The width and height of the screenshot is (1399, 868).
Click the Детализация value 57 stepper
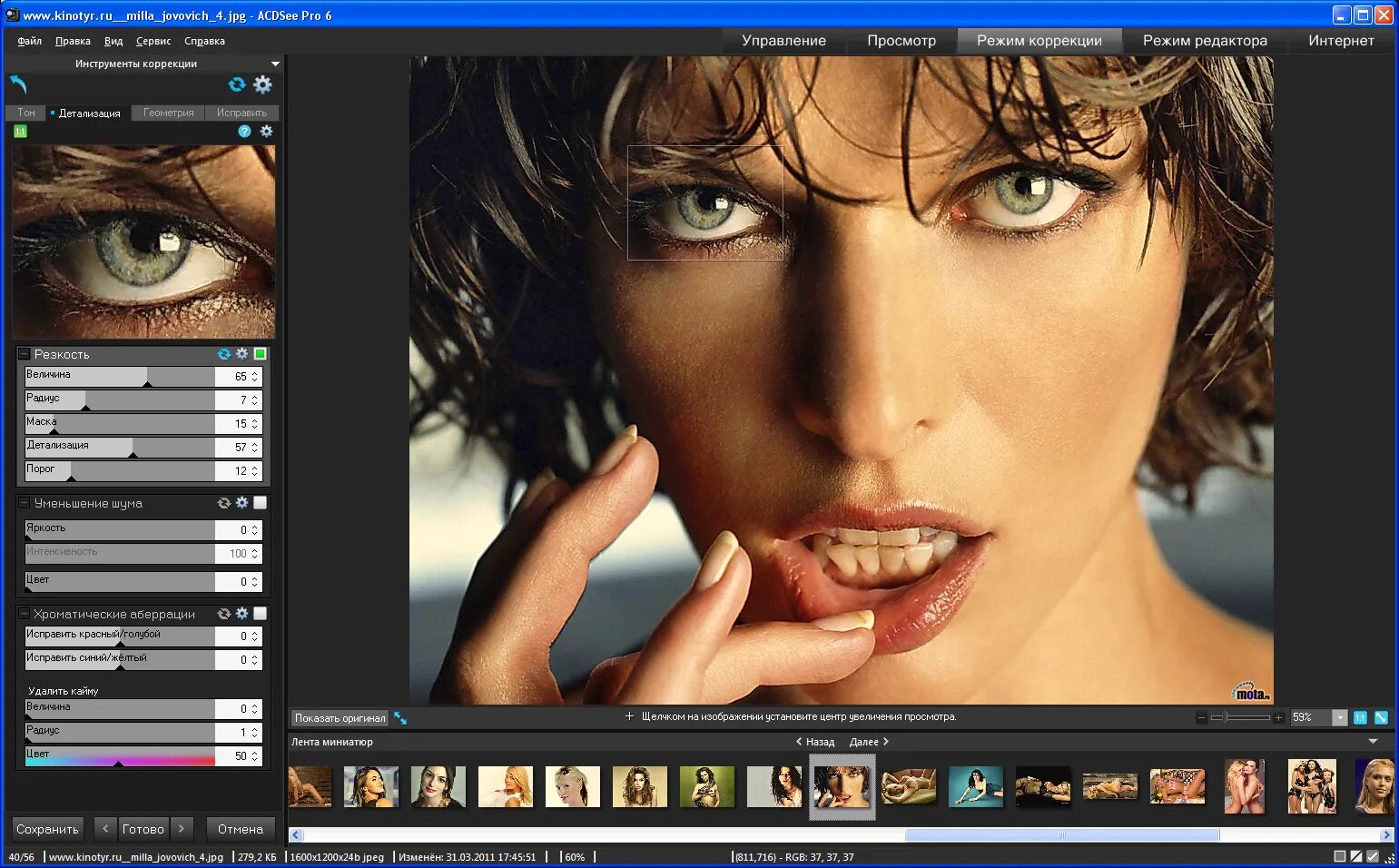(255, 448)
